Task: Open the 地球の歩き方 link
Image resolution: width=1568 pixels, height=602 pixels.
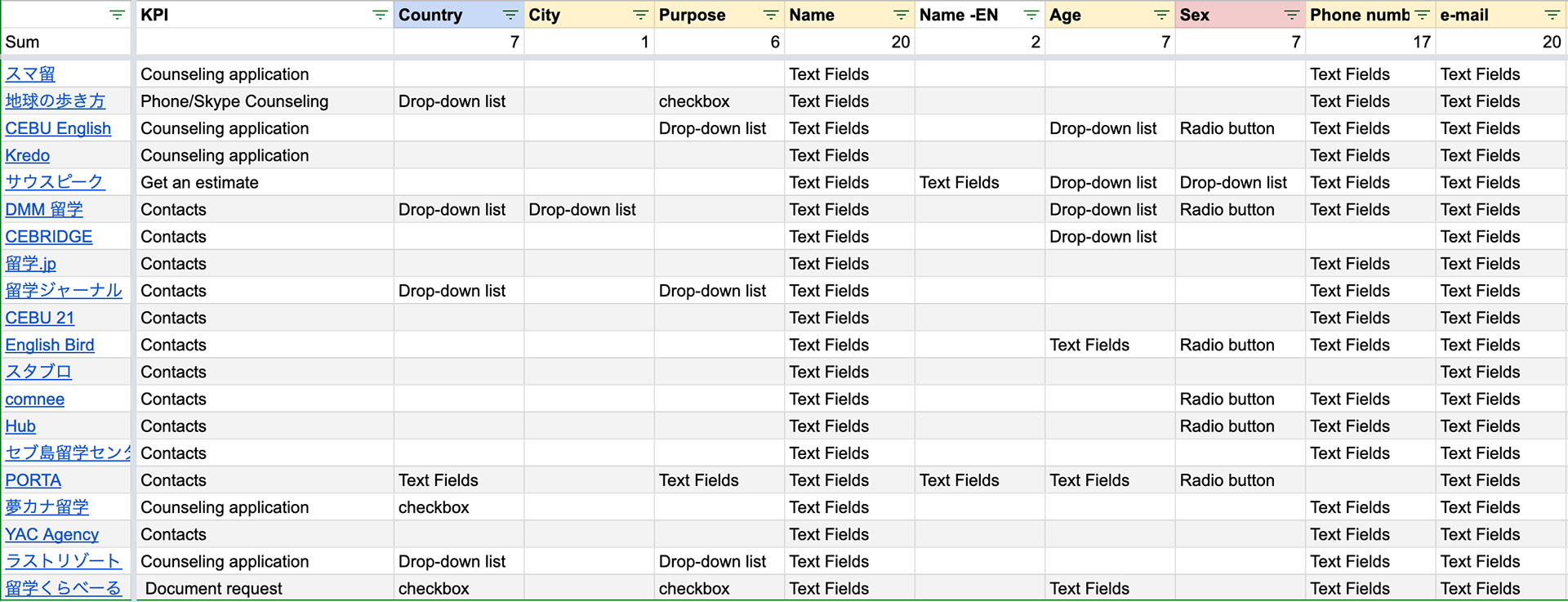Action: point(56,101)
